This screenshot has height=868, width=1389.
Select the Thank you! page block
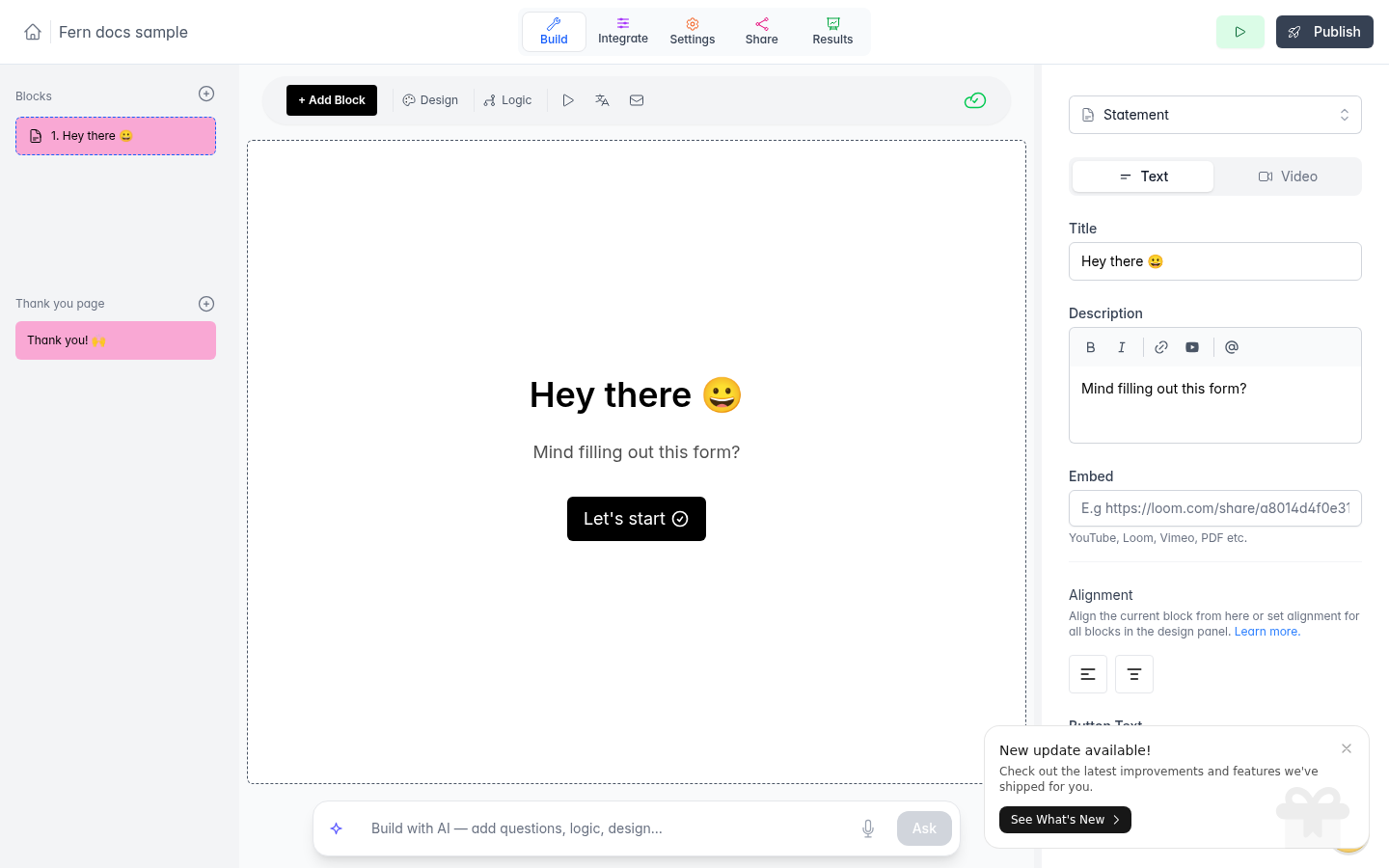(x=116, y=340)
